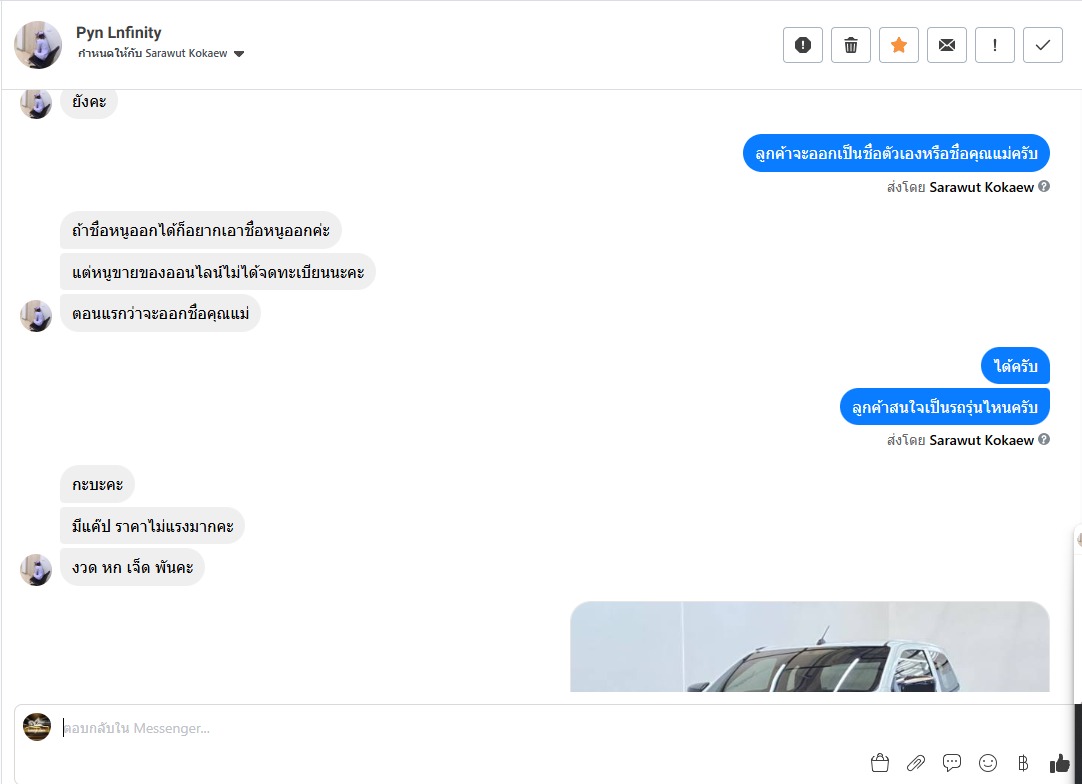Click the page avatar beside the reply box
The height and width of the screenshot is (784, 1082).
click(x=37, y=727)
